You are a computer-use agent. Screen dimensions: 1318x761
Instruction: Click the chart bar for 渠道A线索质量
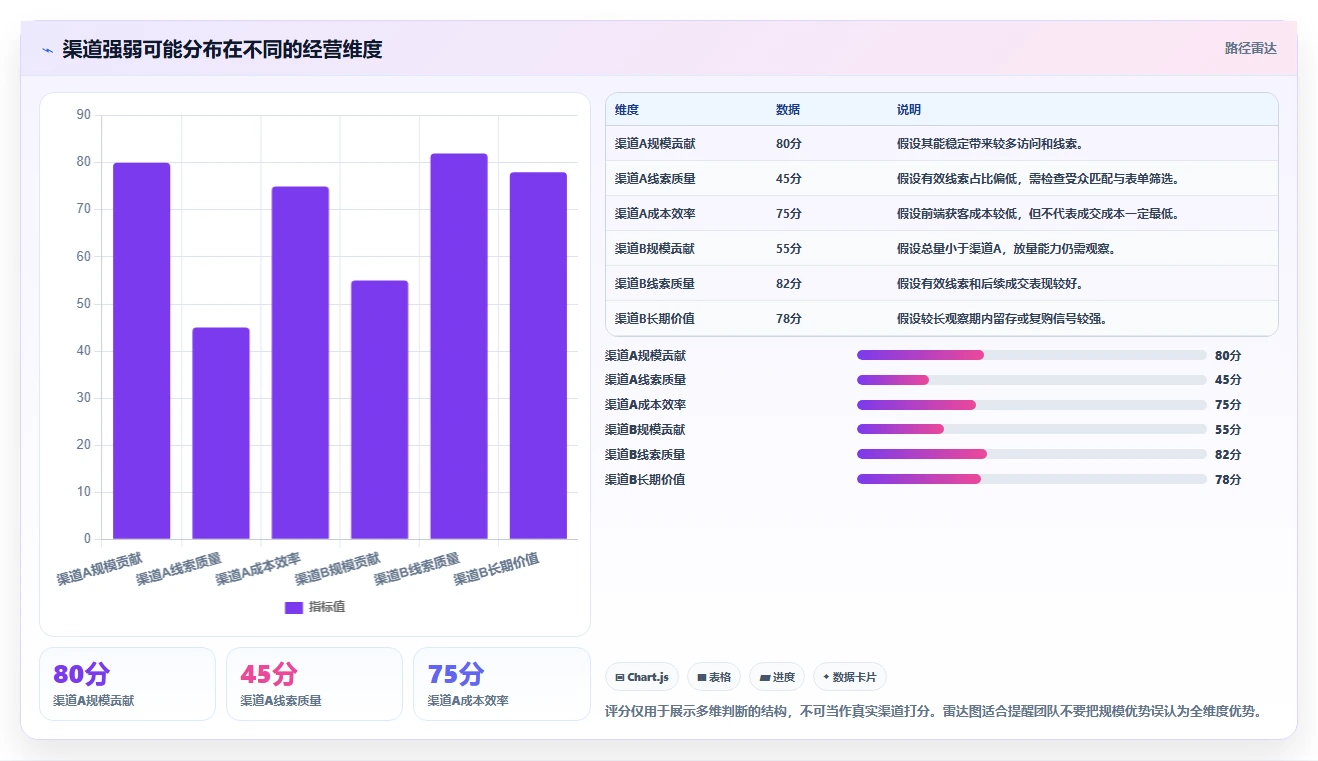pyautogui.click(x=221, y=433)
